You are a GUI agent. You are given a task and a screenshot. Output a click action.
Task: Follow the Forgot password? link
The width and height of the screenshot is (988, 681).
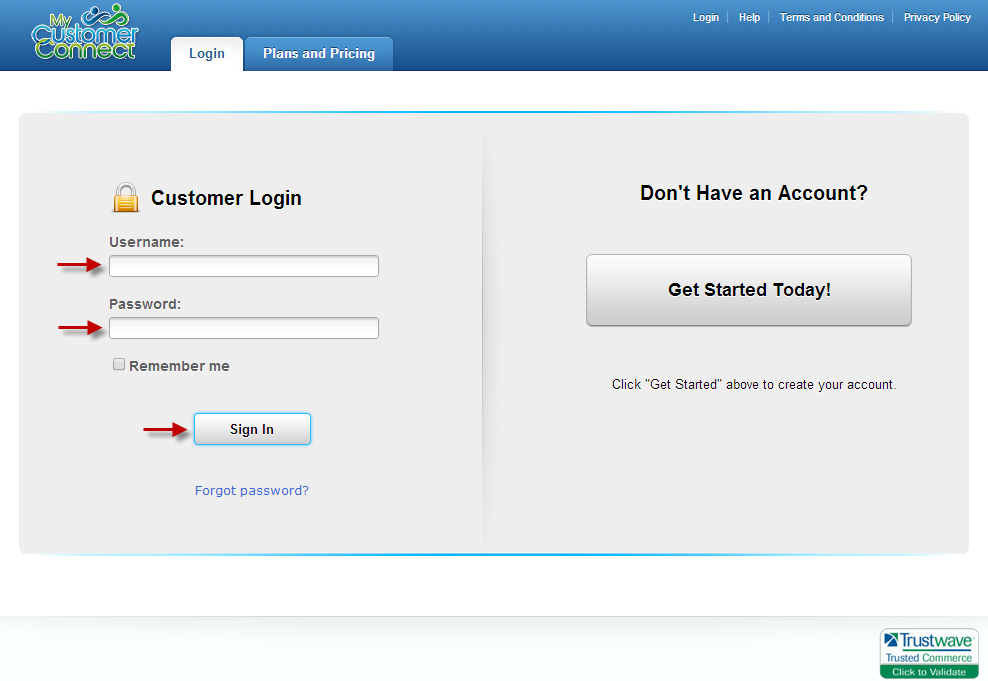coord(252,491)
